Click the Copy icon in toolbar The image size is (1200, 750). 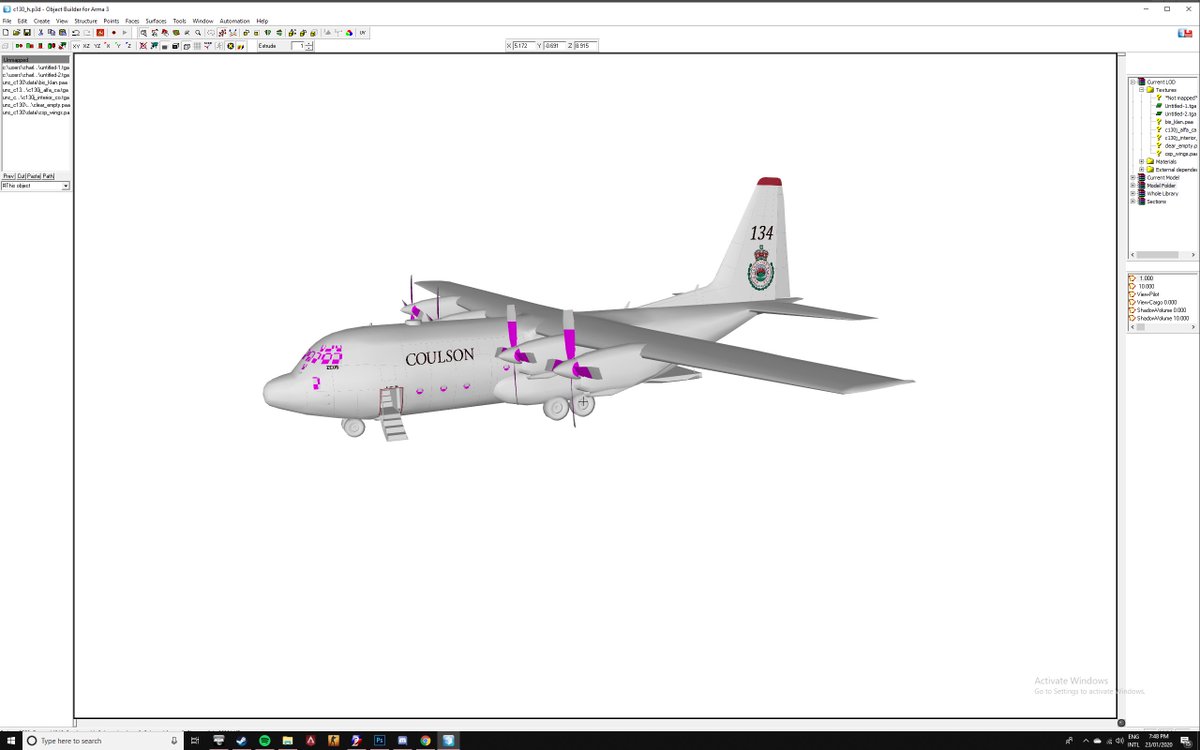51,32
